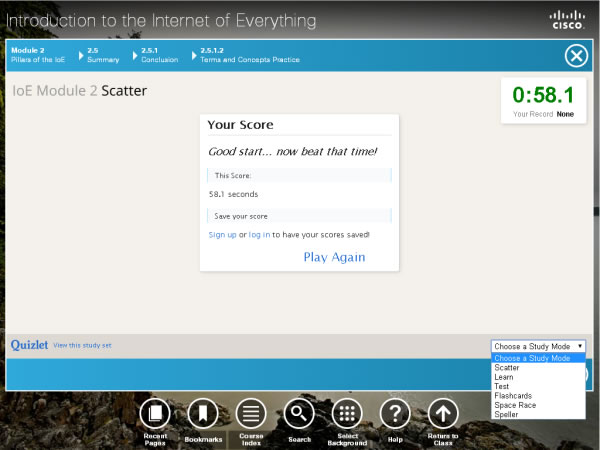Click the Search magnifier icon
The width and height of the screenshot is (600, 450).
[x=299, y=412]
